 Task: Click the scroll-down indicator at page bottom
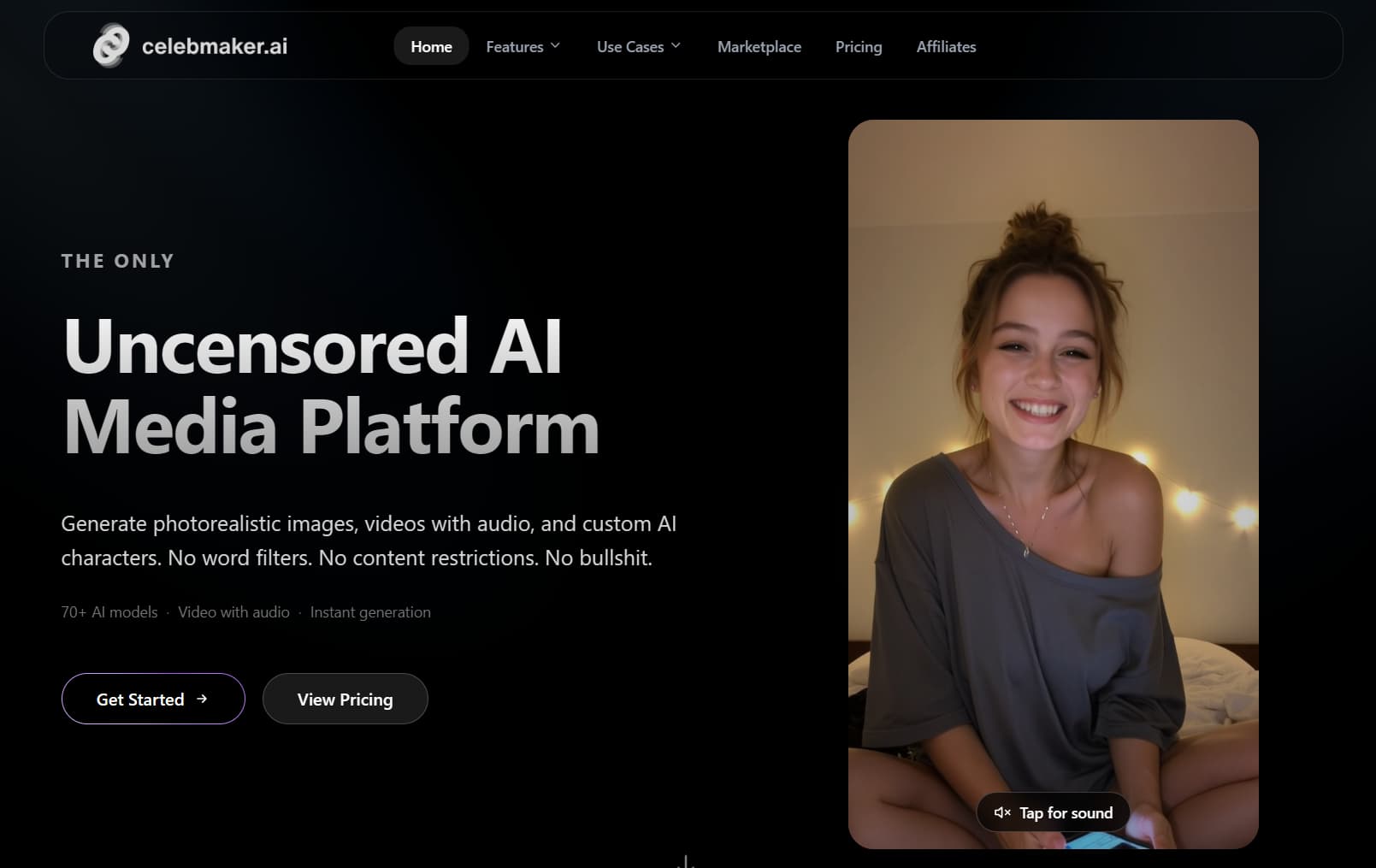click(684, 859)
